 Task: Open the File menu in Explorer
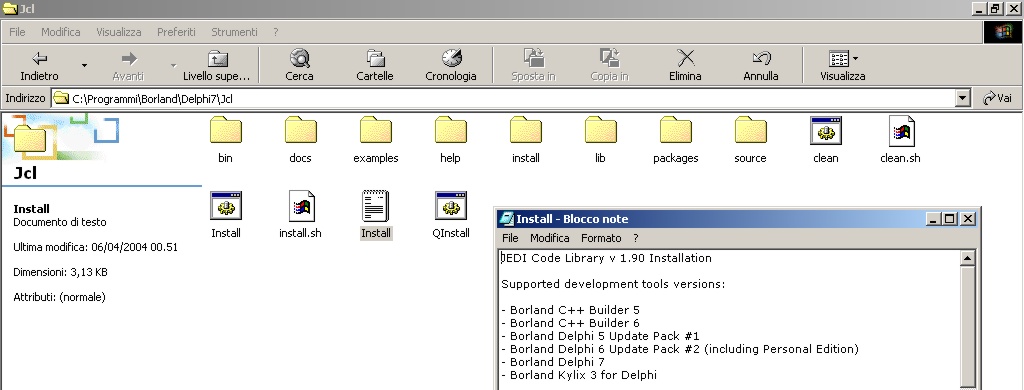pyautogui.click(x=17, y=32)
